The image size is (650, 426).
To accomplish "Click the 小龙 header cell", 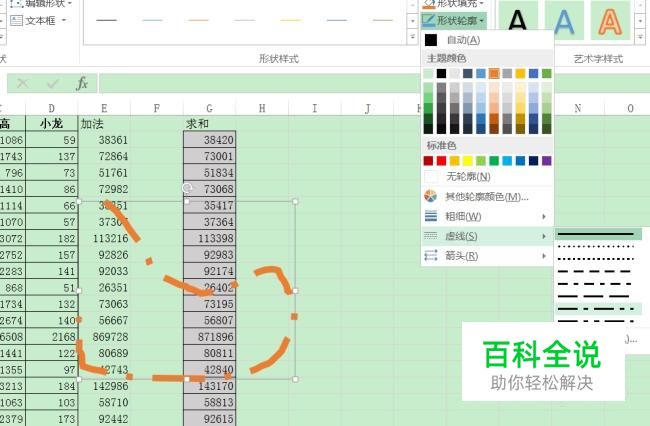I will [x=51, y=123].
